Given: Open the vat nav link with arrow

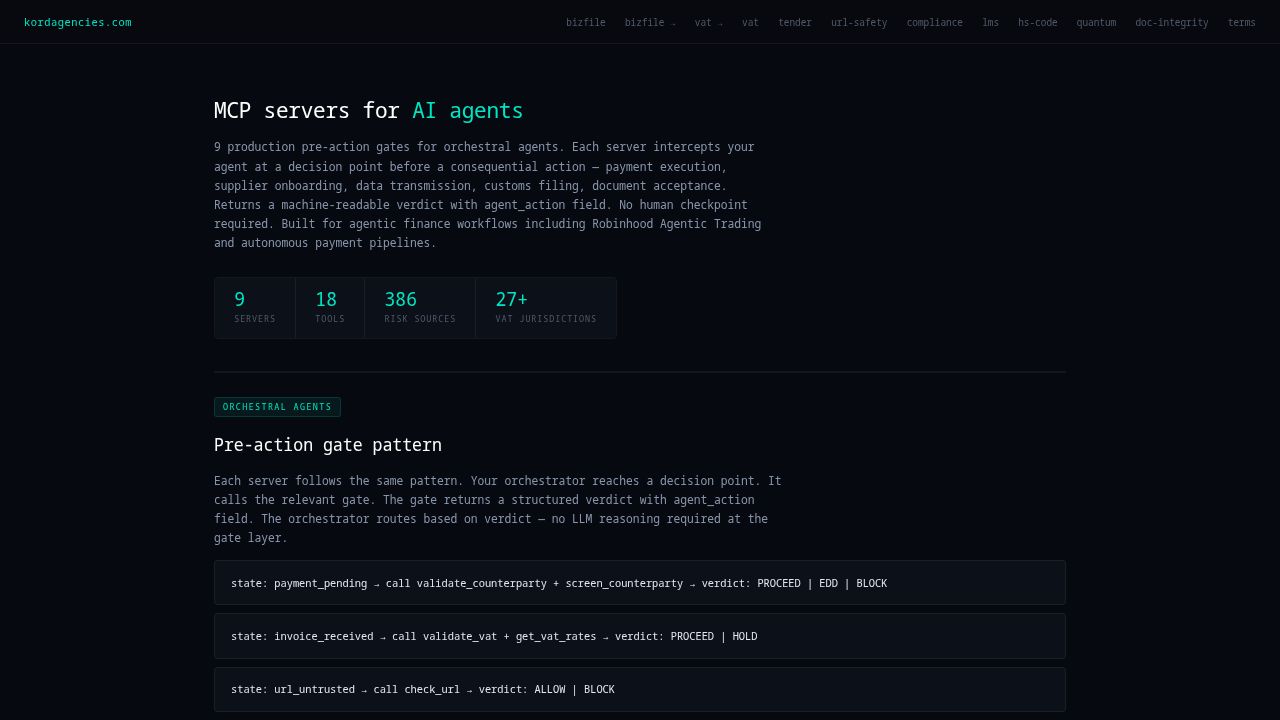Looking at the screenshot, I should [x=708, y=23].
